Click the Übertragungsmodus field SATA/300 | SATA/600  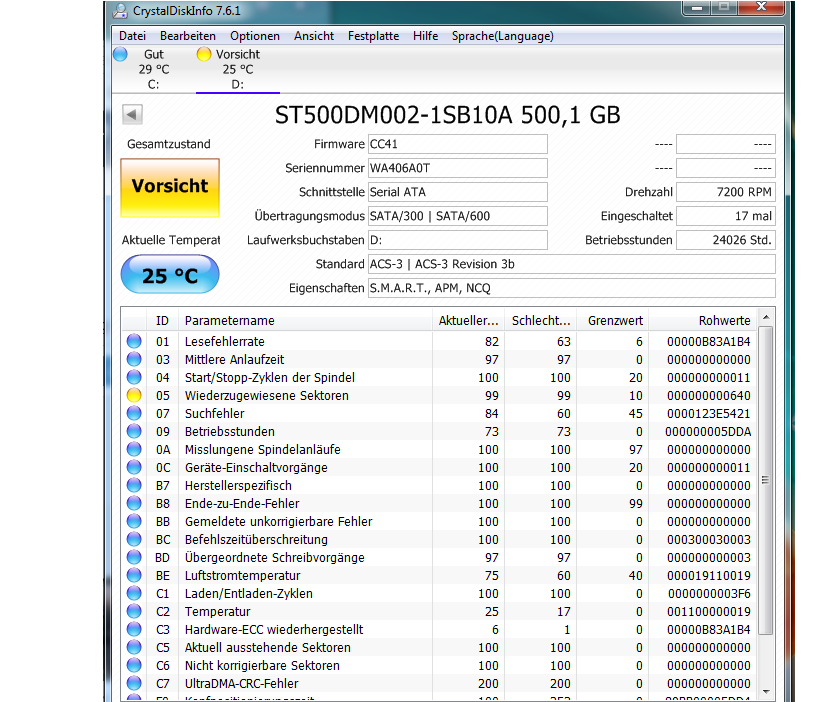click(x=458, y=216)
